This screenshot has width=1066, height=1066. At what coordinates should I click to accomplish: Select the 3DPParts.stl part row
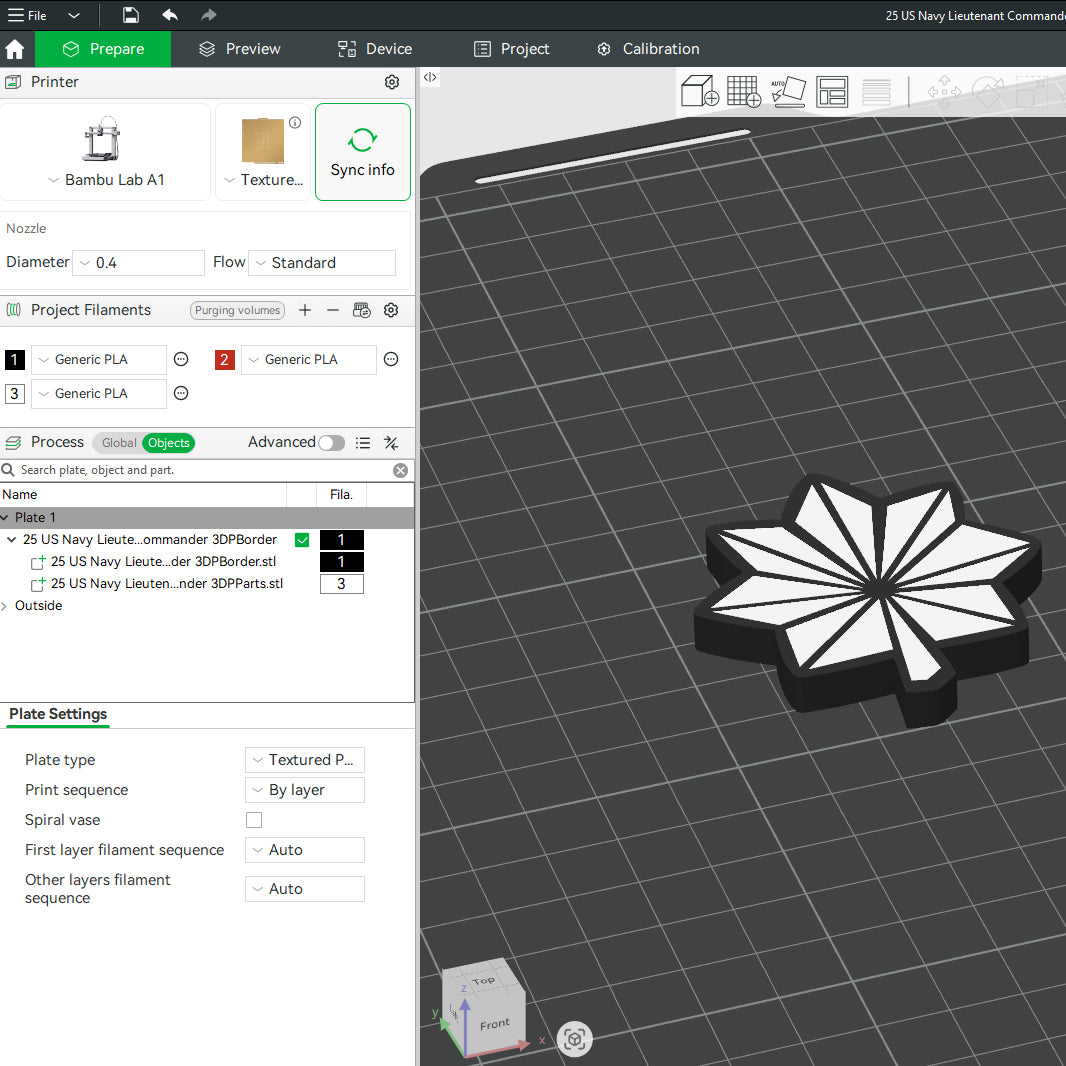tap(167, 583)
